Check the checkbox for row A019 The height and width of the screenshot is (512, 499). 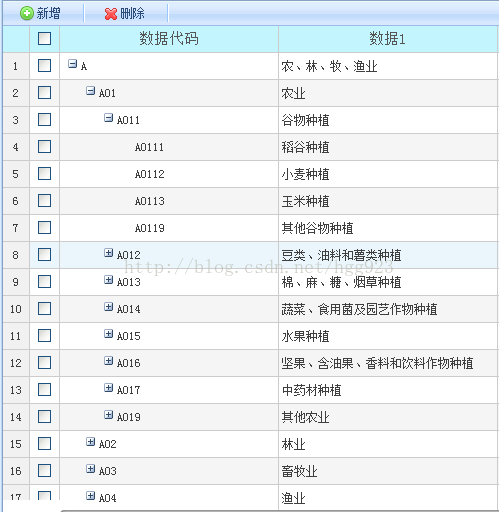[44, 417]
